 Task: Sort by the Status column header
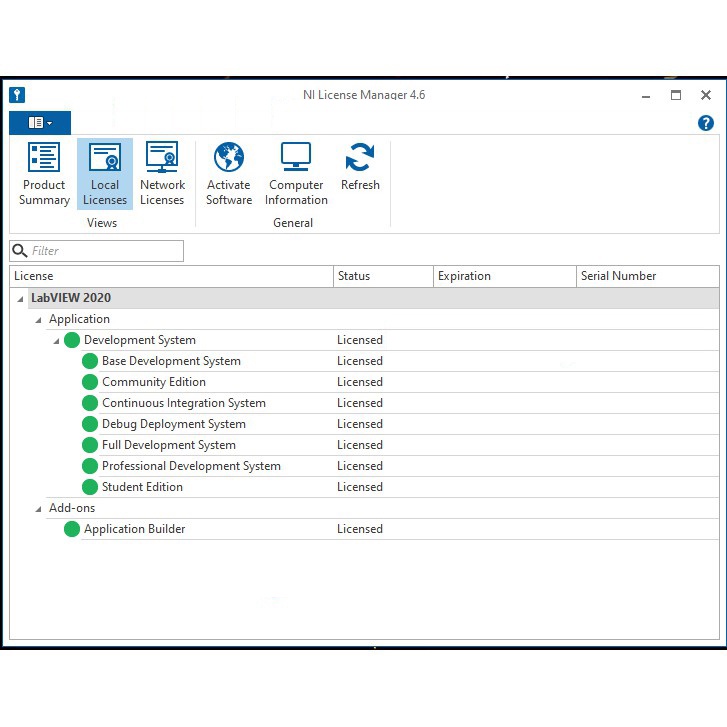coord(382,276)
